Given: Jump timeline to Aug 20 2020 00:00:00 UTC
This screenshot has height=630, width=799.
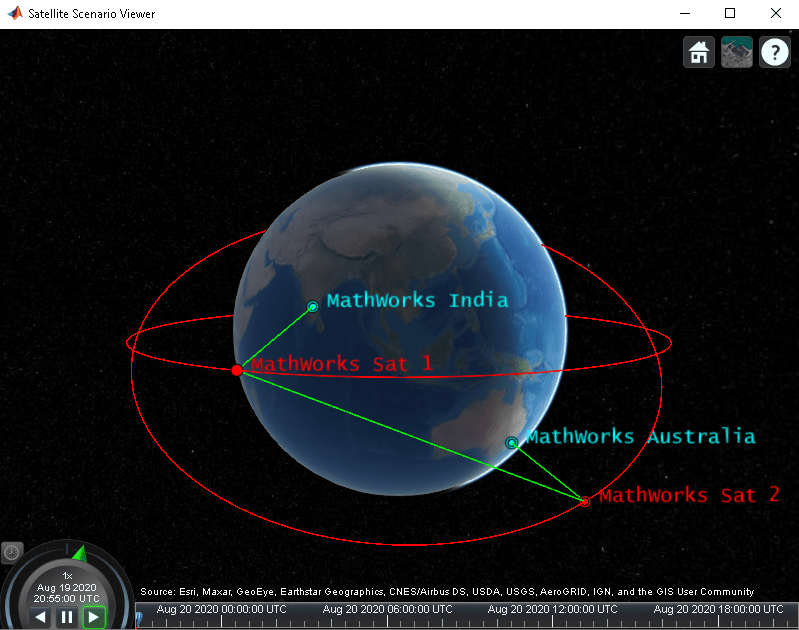Looking at the screenshot, I should 222,609.
